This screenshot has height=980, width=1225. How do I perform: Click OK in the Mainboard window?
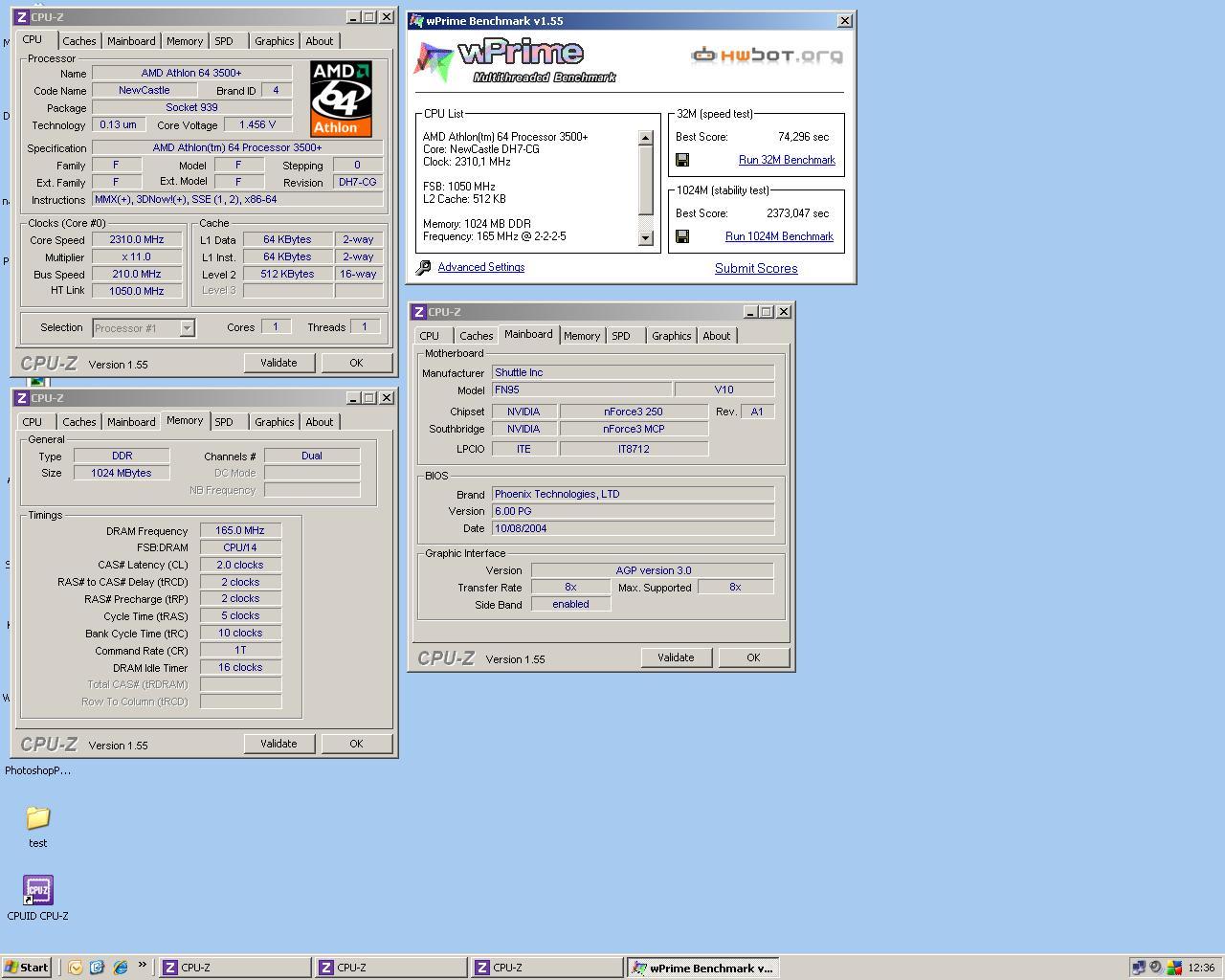753,657
